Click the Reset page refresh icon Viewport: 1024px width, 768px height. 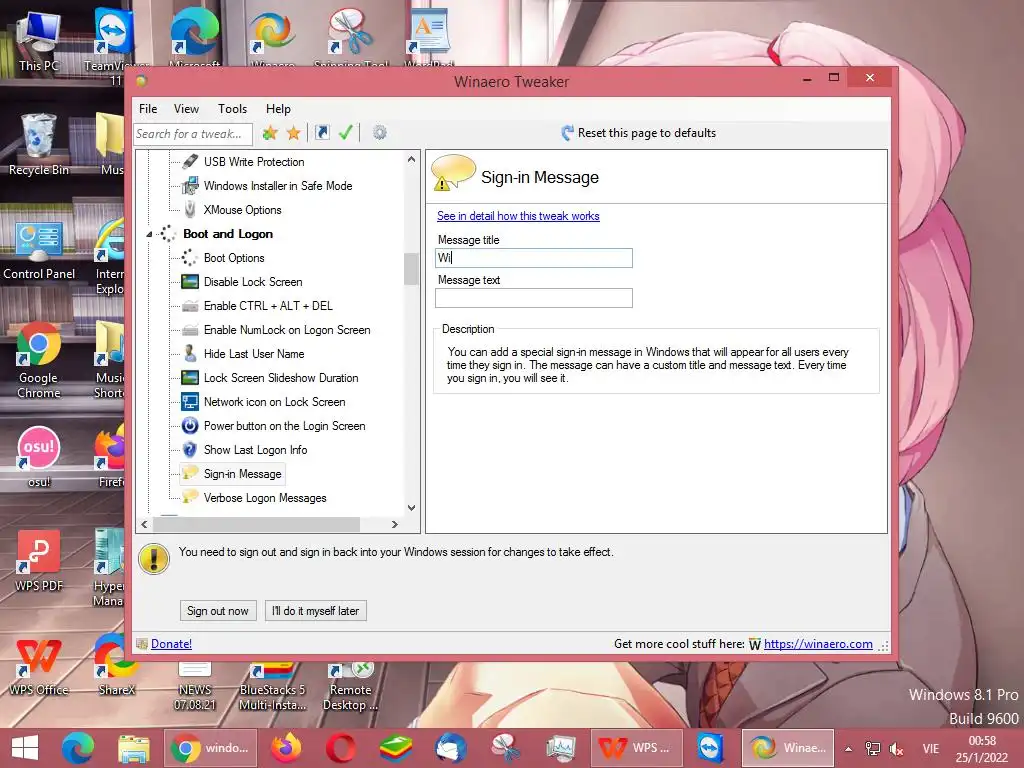(567, 133)
